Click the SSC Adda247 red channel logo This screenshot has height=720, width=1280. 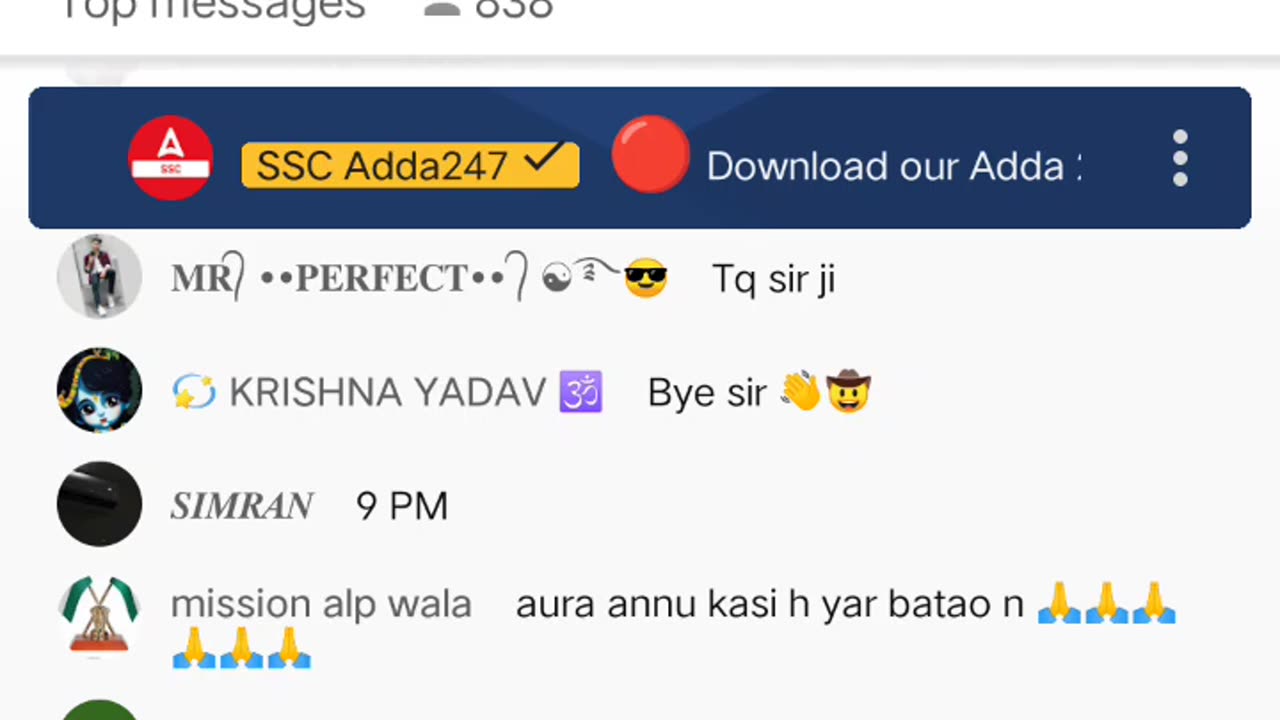click(x=170, y=158)
